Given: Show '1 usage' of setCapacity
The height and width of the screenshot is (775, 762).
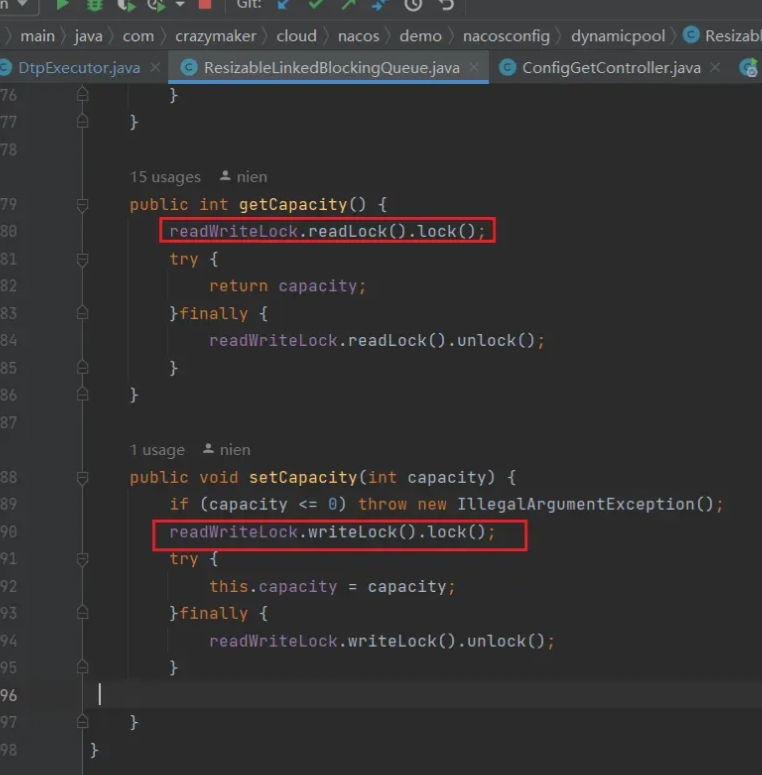Looking at the screenshot, I should click(x=157, y=450).
